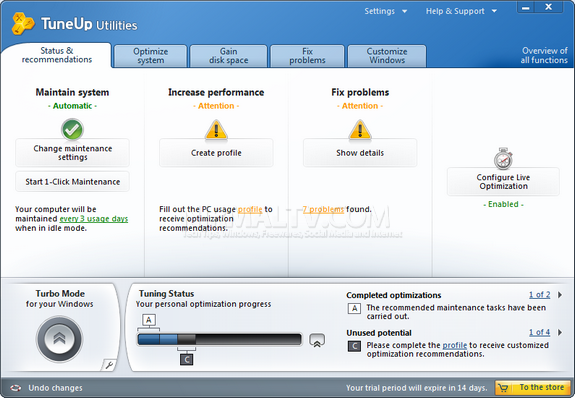Screen dimensions: 575x398
Task: Show next completed optimization with arrow
Action: [560, 295]
